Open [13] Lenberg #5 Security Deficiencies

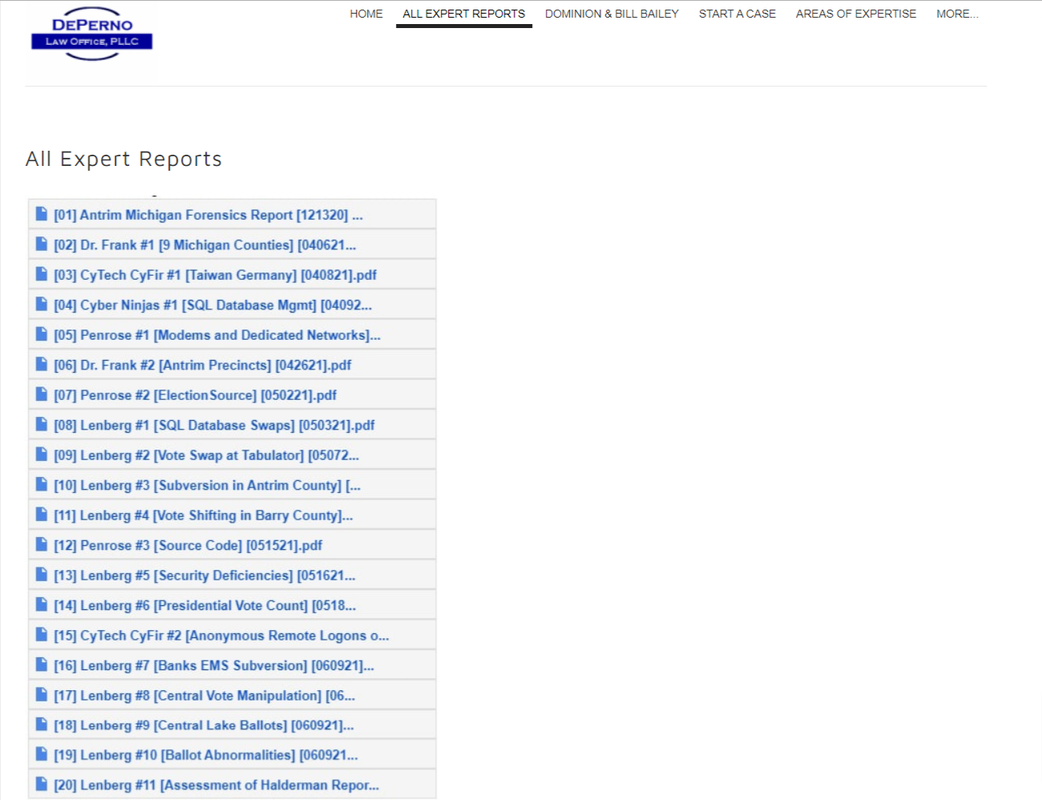coord(205,575)
